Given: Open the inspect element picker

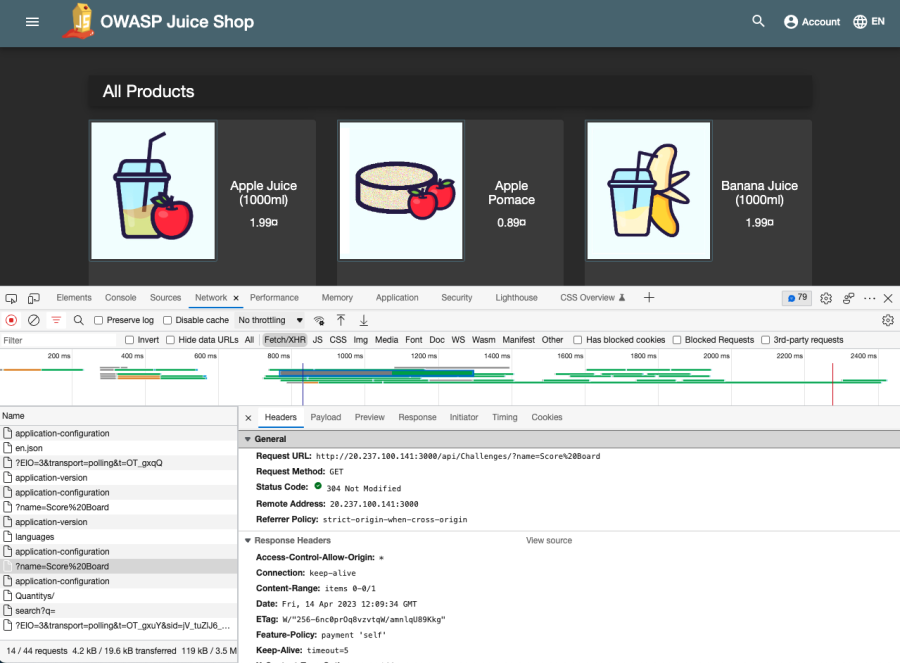Looking at the screenshot, I should (x=11, y=298).
